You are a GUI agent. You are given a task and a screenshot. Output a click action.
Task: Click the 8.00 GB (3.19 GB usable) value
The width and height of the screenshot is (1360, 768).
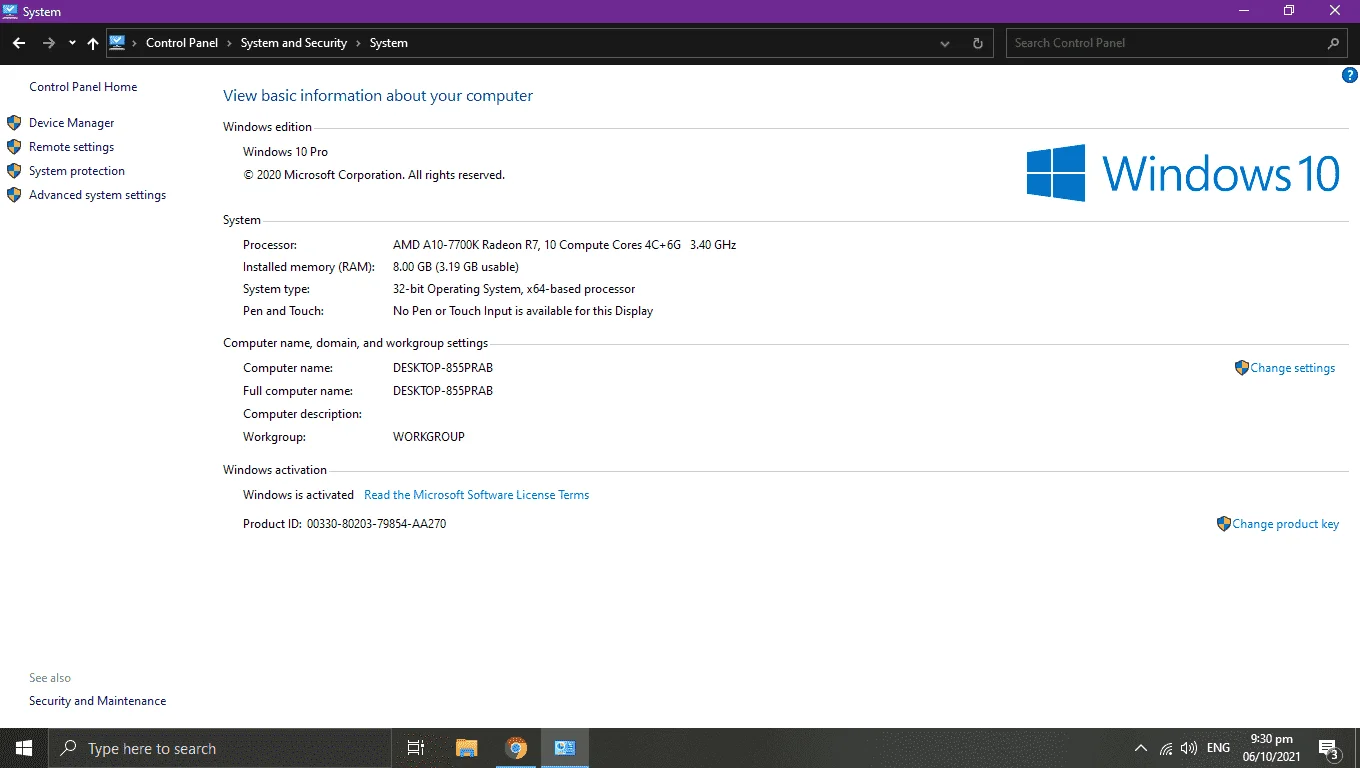pyautogui.click(x=456, y=267)
